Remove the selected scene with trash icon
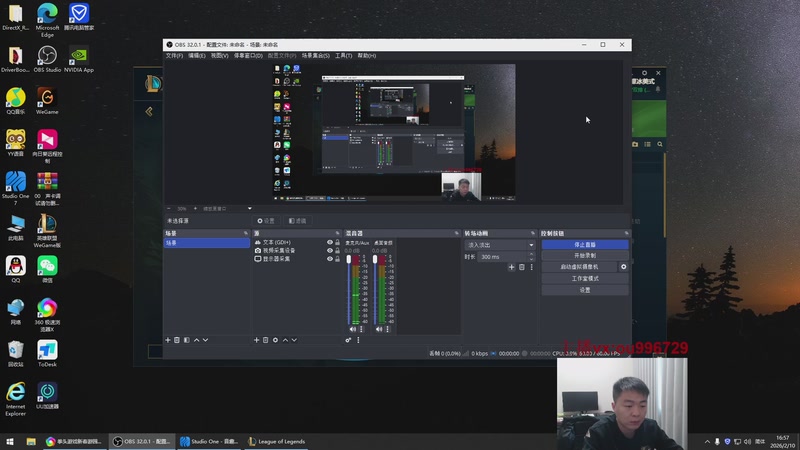 177,340
